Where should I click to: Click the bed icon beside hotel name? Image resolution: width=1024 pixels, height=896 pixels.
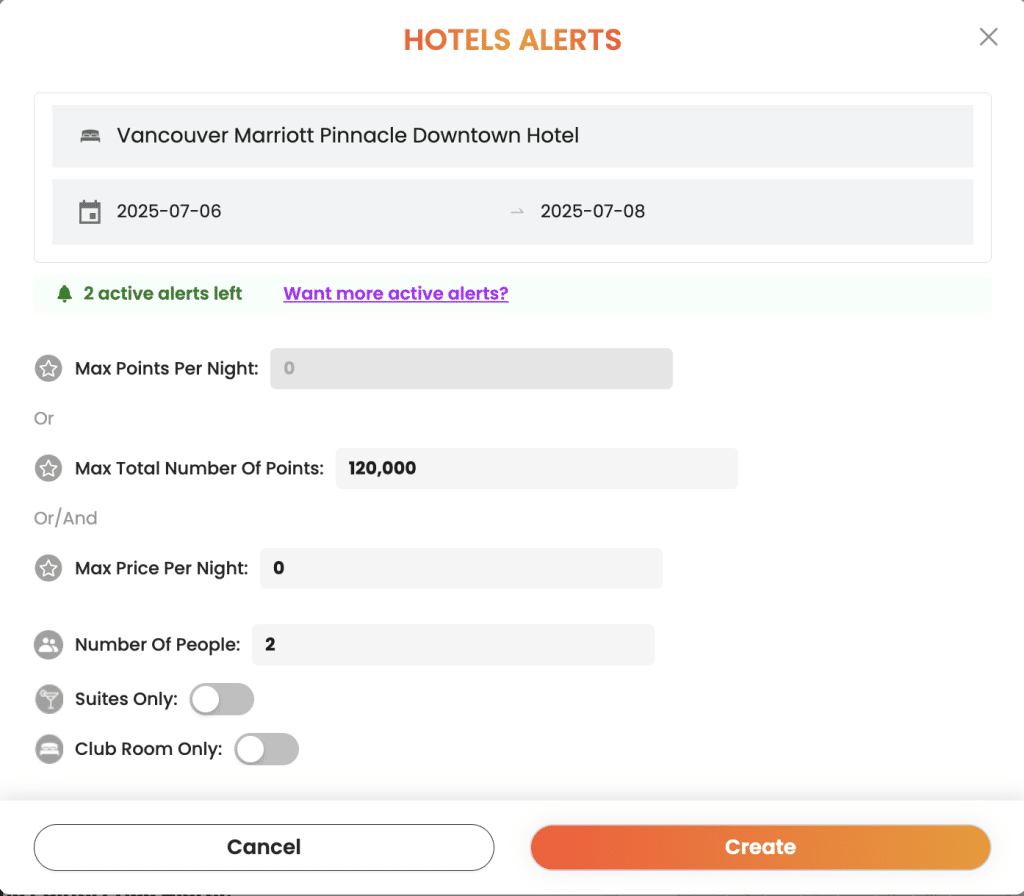[90, 136]
